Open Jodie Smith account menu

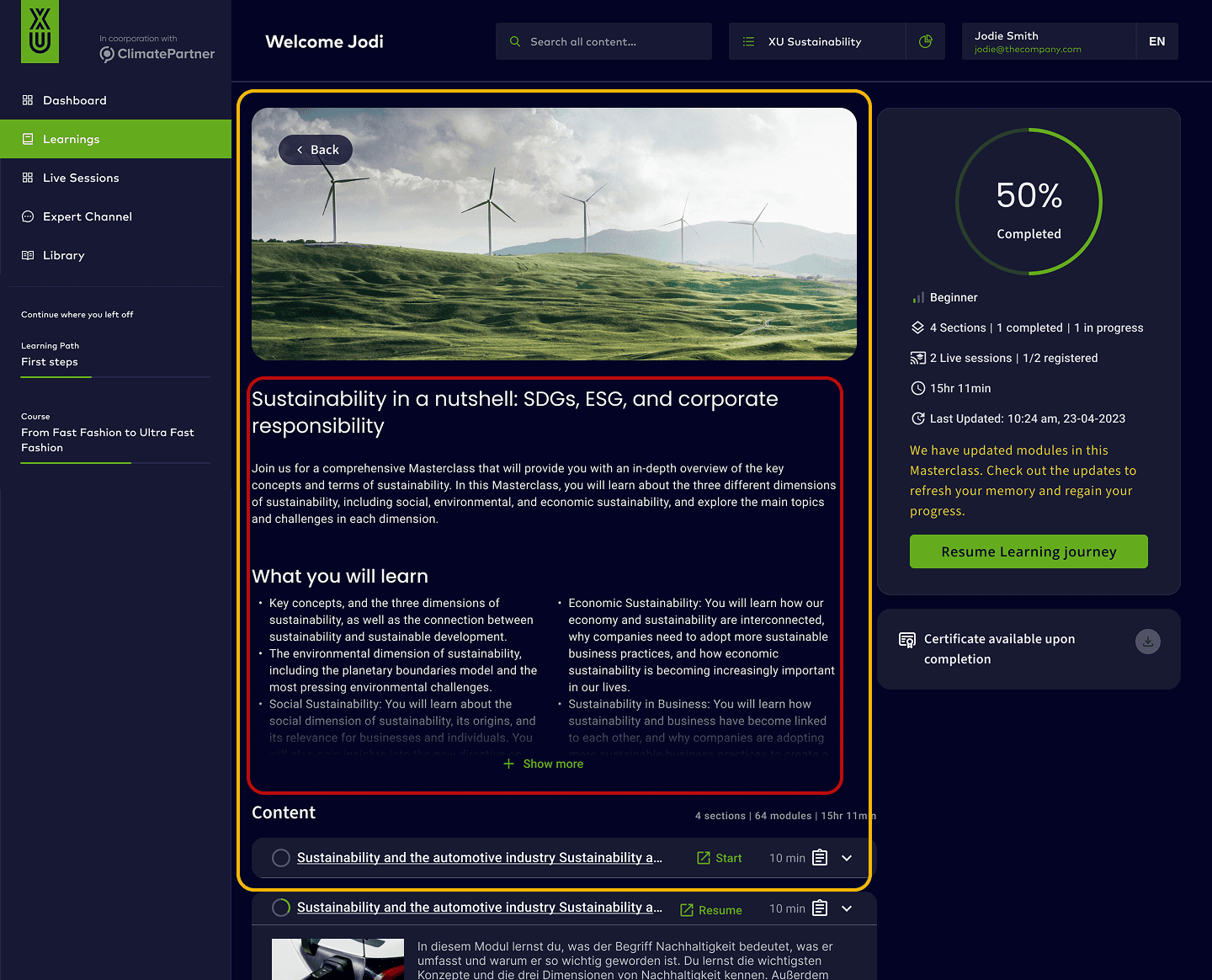[1049, 41]
